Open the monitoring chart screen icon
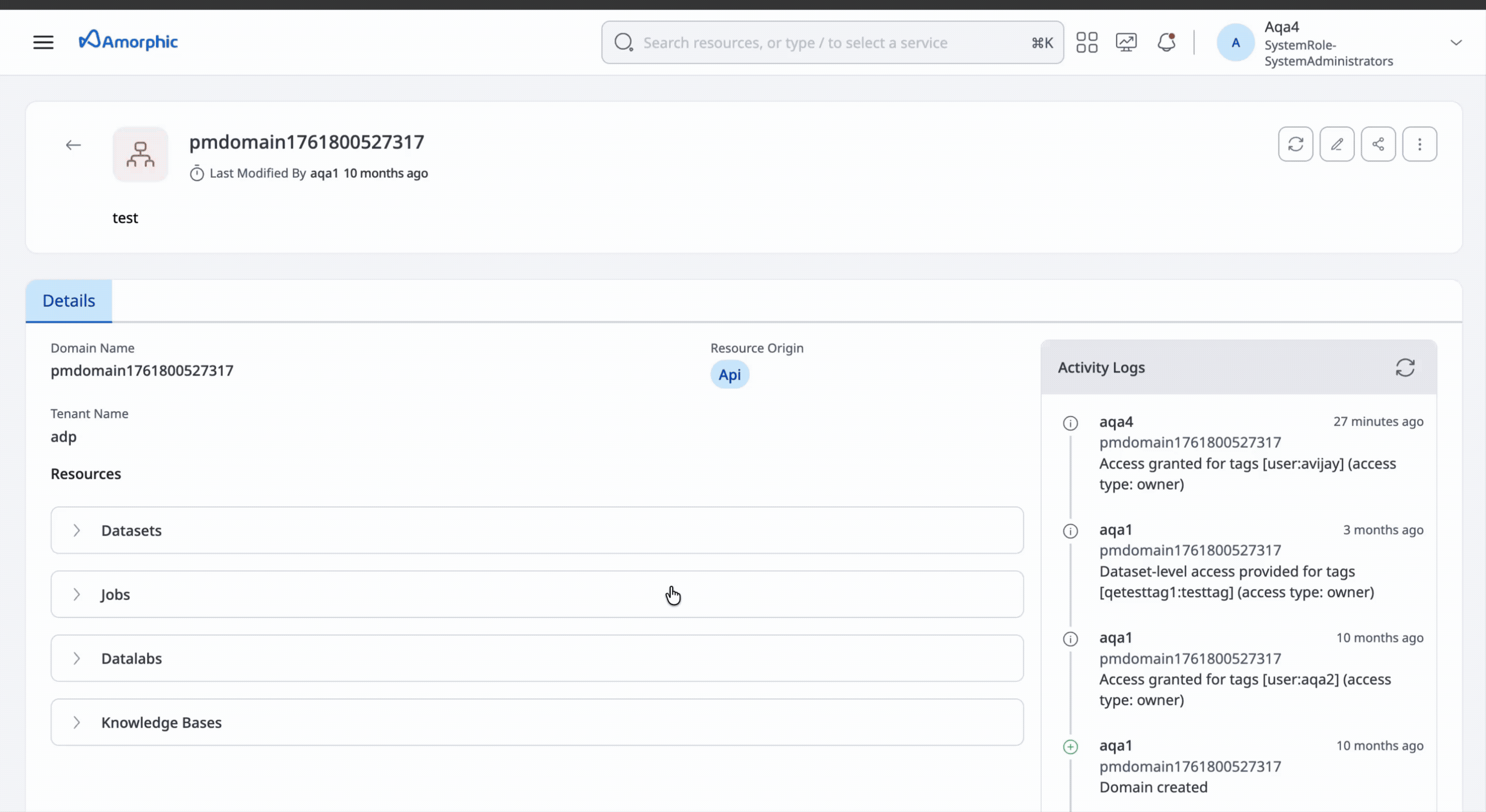 [x=1126, y=42]
